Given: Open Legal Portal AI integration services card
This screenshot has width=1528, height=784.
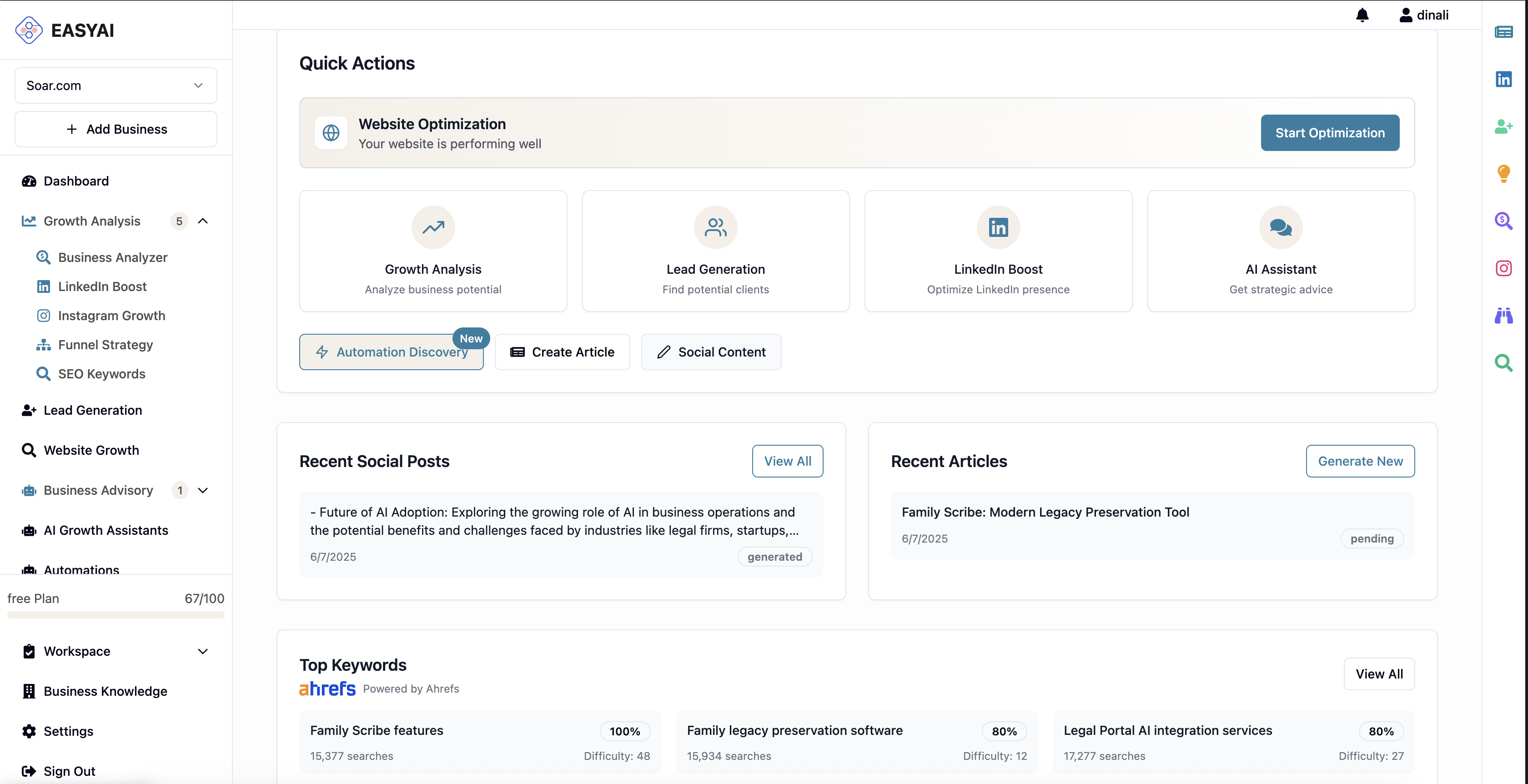Looking at the screenshot, I should point(1233,742).
